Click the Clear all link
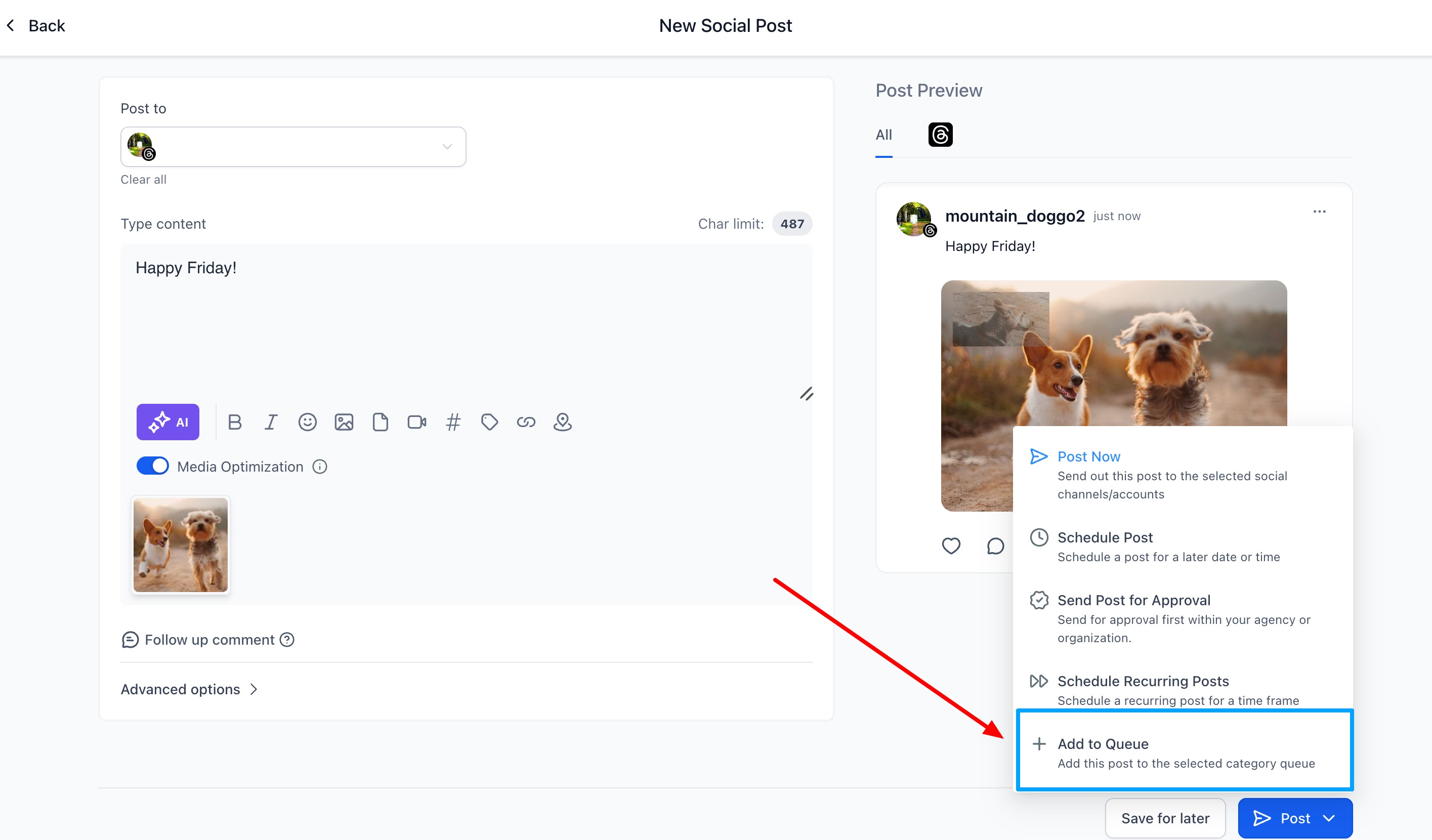 [x=143, y=180]
